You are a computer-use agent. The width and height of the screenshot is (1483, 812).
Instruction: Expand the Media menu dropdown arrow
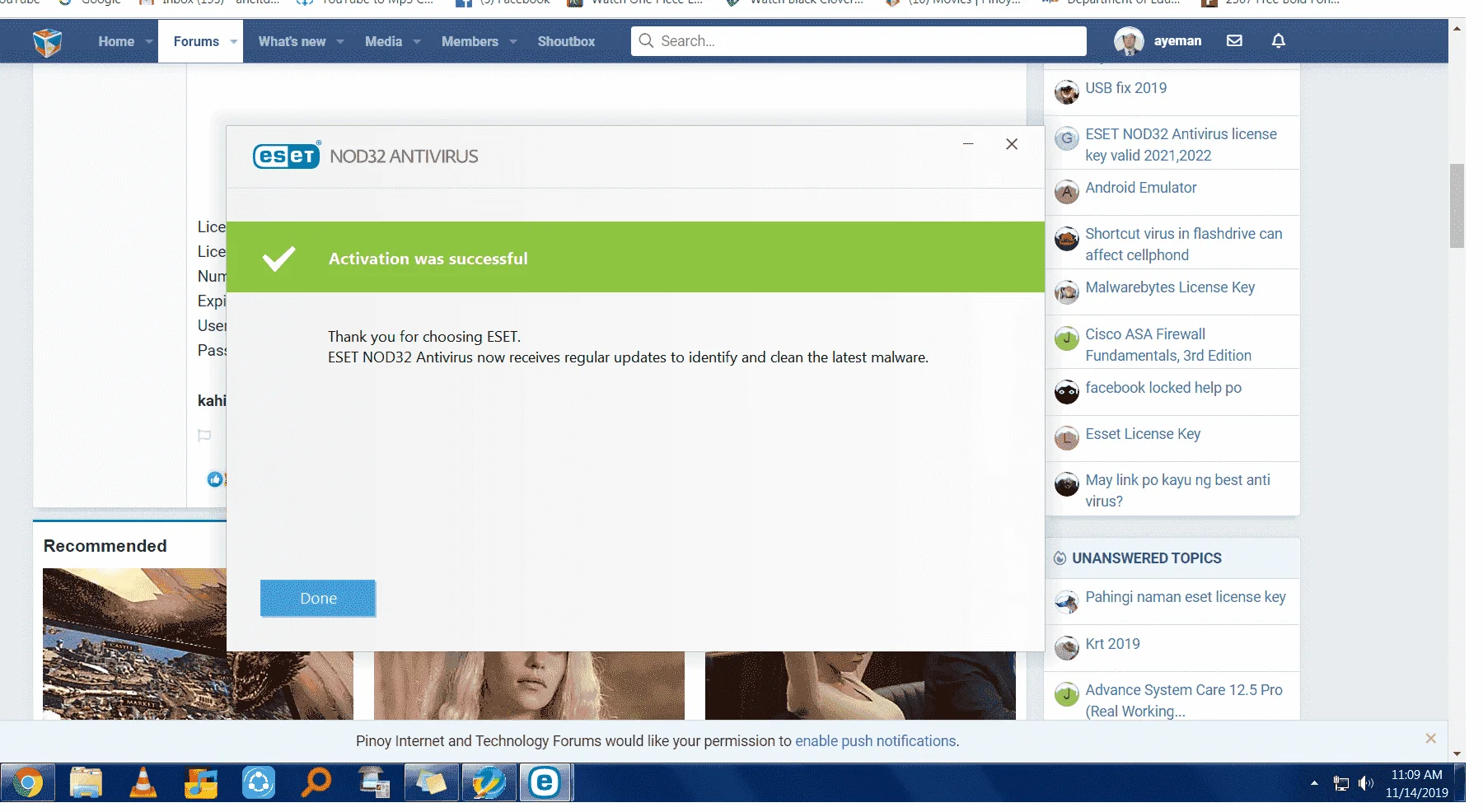417,41
